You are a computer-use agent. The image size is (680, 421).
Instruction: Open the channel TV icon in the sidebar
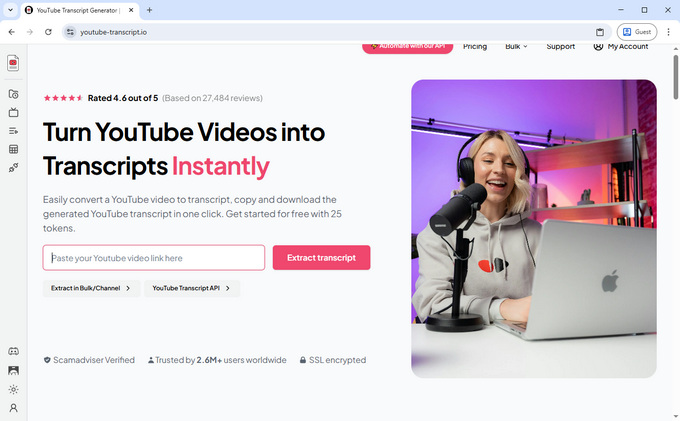pyautogui.click(x=13, y=113)
